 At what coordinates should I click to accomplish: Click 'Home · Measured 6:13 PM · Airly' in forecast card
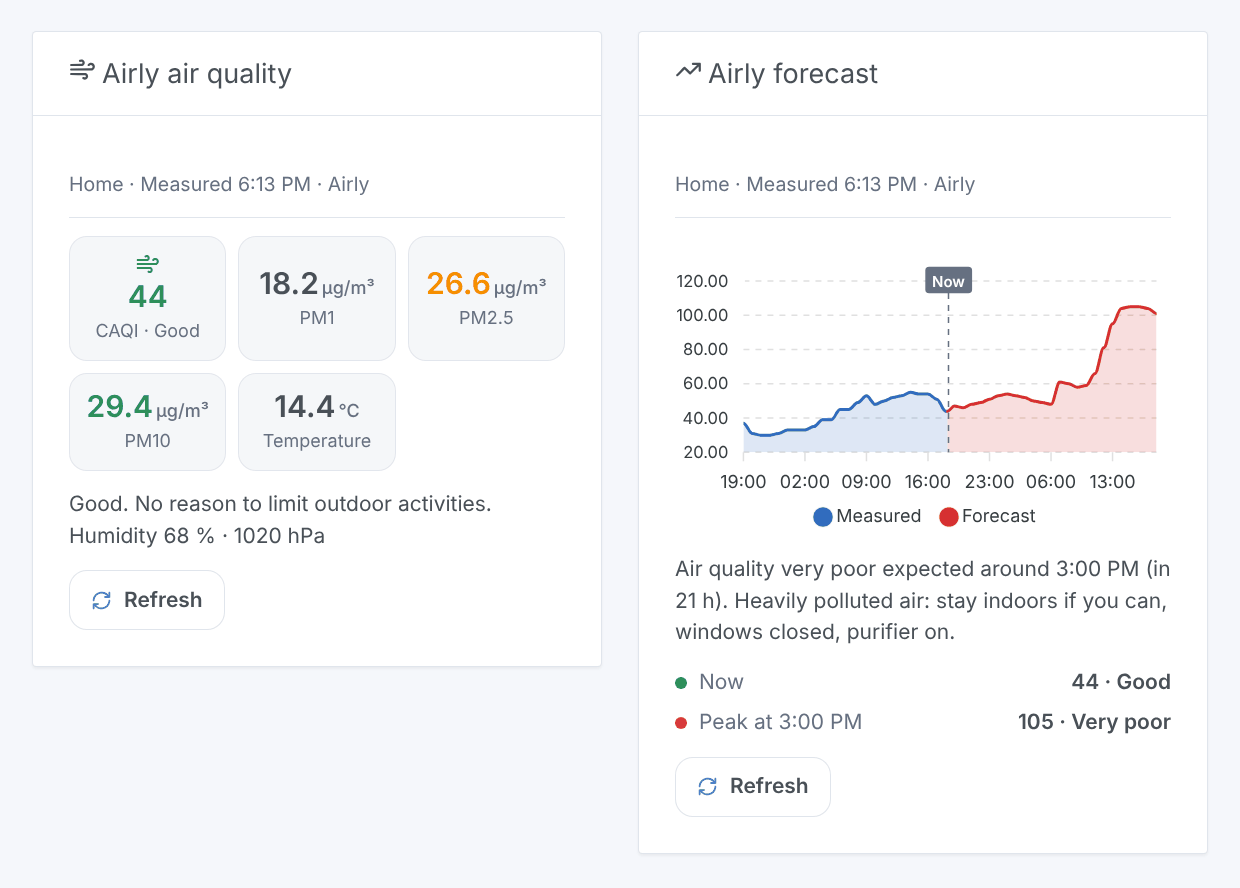[825, 184]
